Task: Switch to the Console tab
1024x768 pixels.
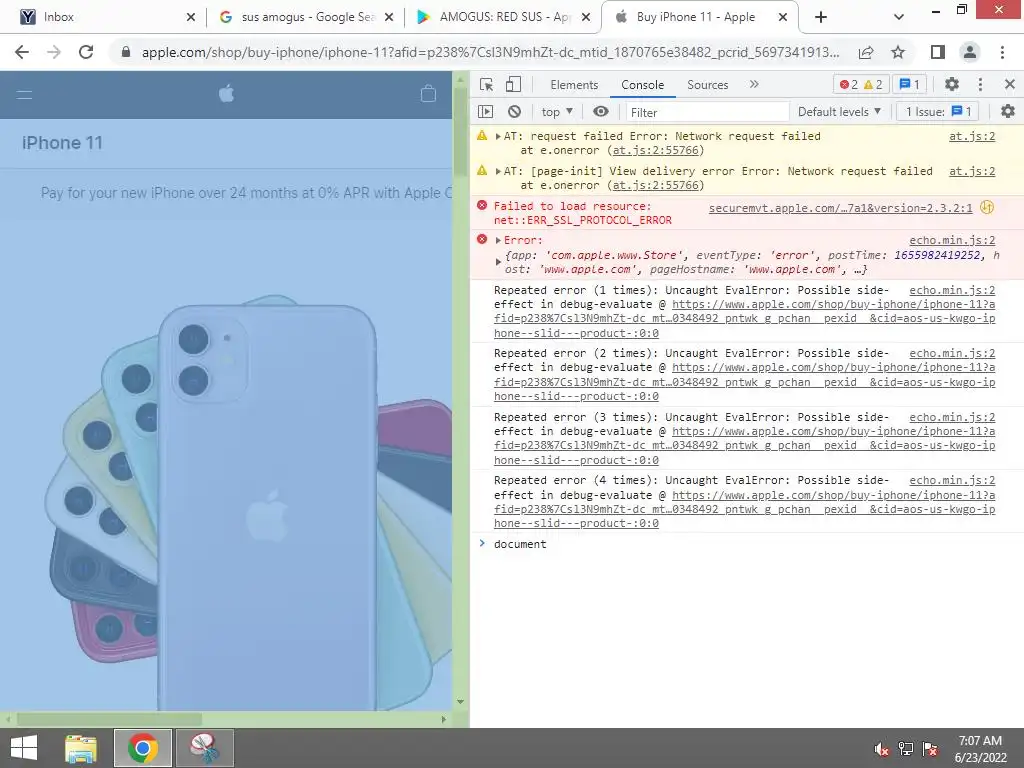Action: pyautogui.click(x=642, y=85)
